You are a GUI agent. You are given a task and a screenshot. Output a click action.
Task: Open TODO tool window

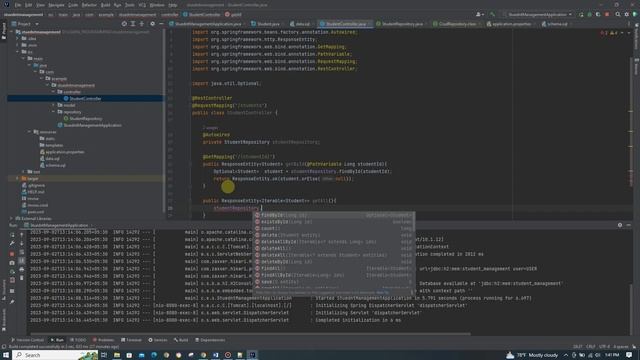coord(78,340)
